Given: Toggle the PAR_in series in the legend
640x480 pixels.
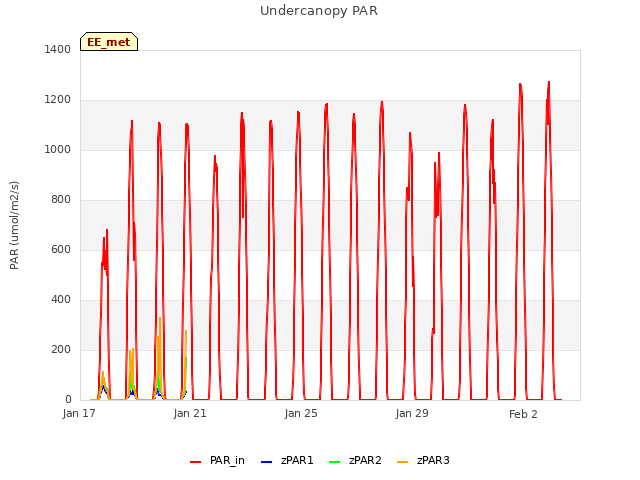Looking at the screenshot, I should click(217, 460).
